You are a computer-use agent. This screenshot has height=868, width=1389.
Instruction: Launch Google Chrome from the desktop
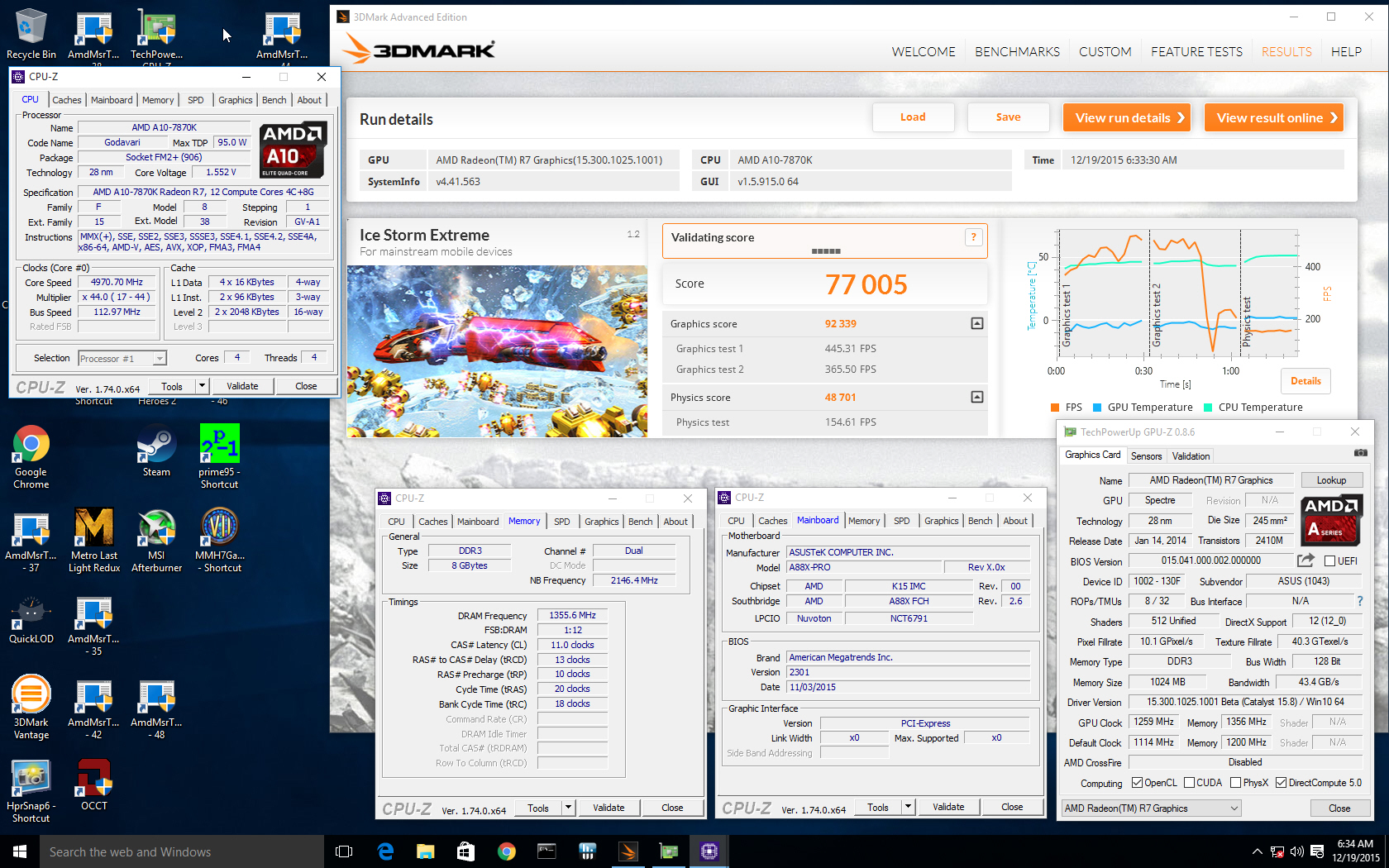[31, 457]
